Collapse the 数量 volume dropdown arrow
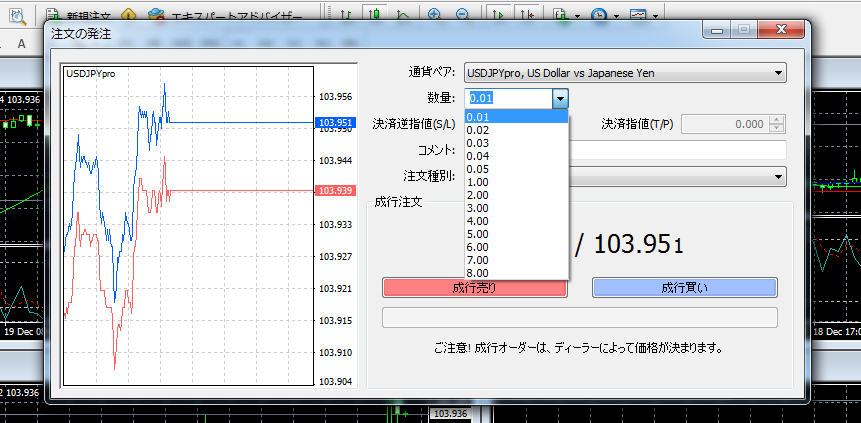This screenshot has width=861, height=423. [x=560, y=99]
